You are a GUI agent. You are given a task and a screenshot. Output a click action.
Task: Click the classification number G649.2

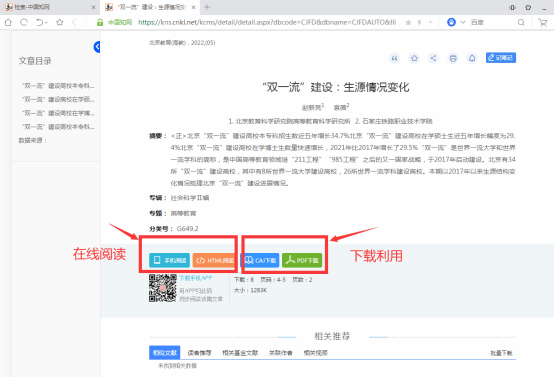coord(187,229)
